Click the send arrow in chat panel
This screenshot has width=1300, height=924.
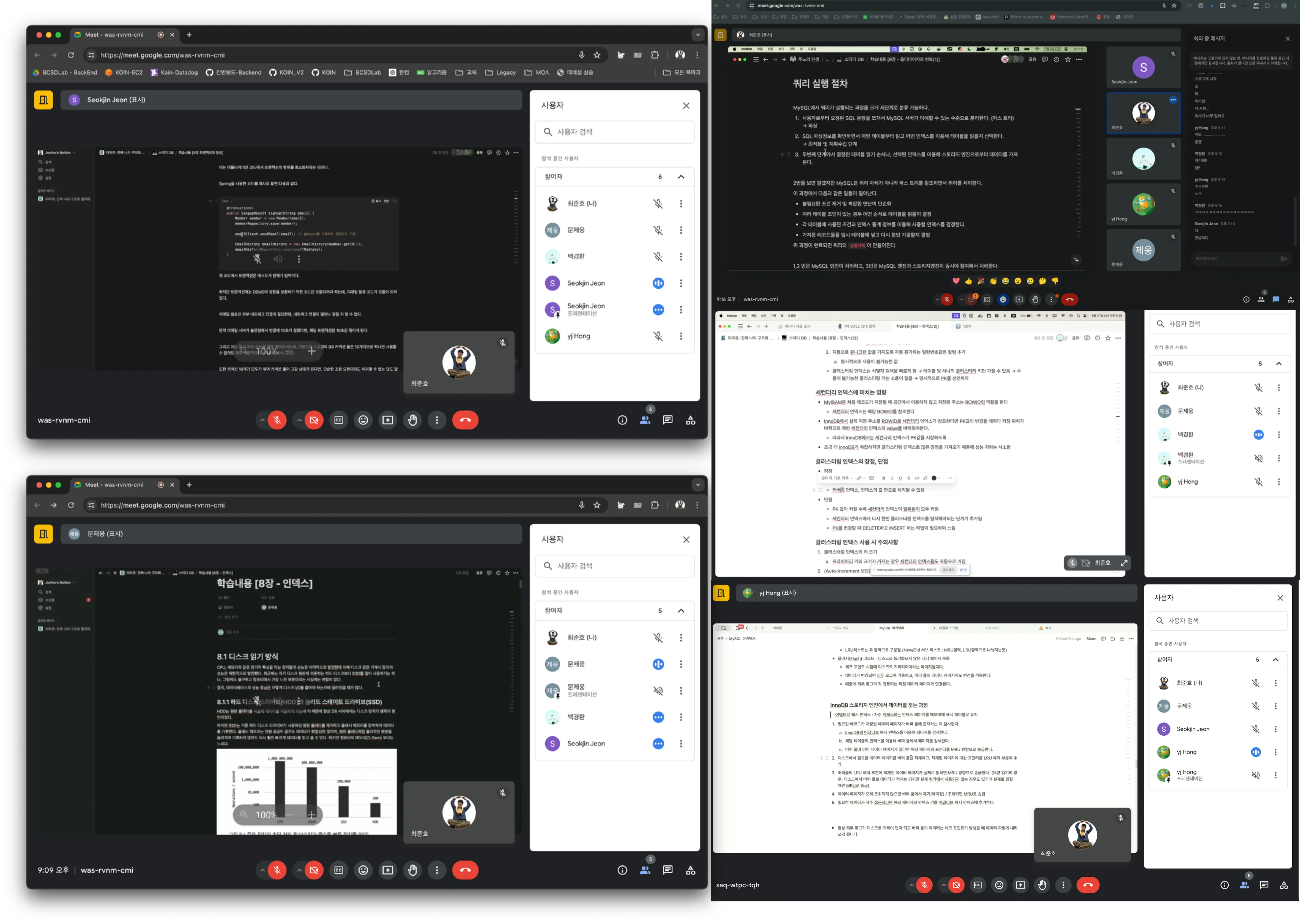click(1283, 259)
